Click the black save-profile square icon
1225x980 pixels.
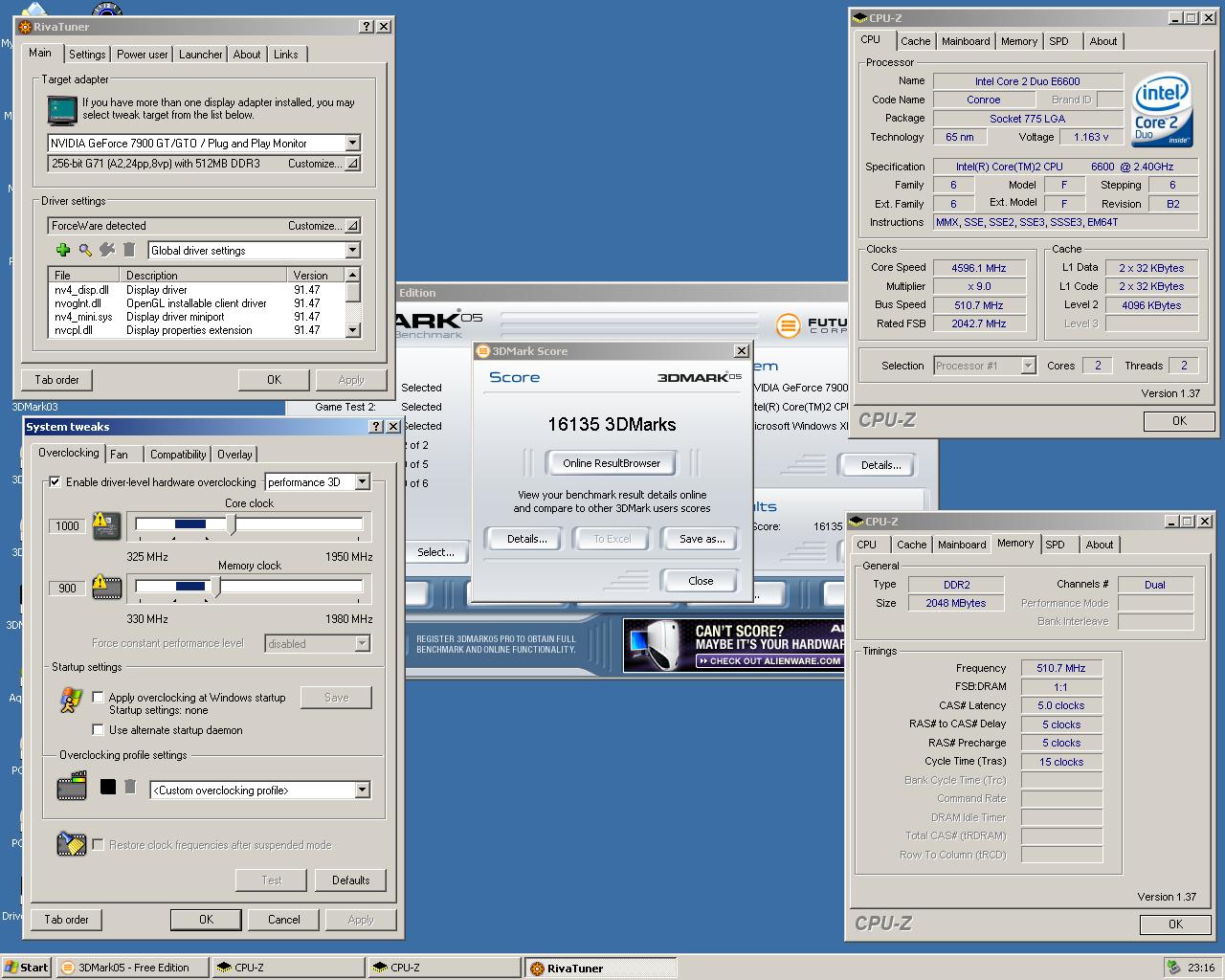click(x=108, y=787)
